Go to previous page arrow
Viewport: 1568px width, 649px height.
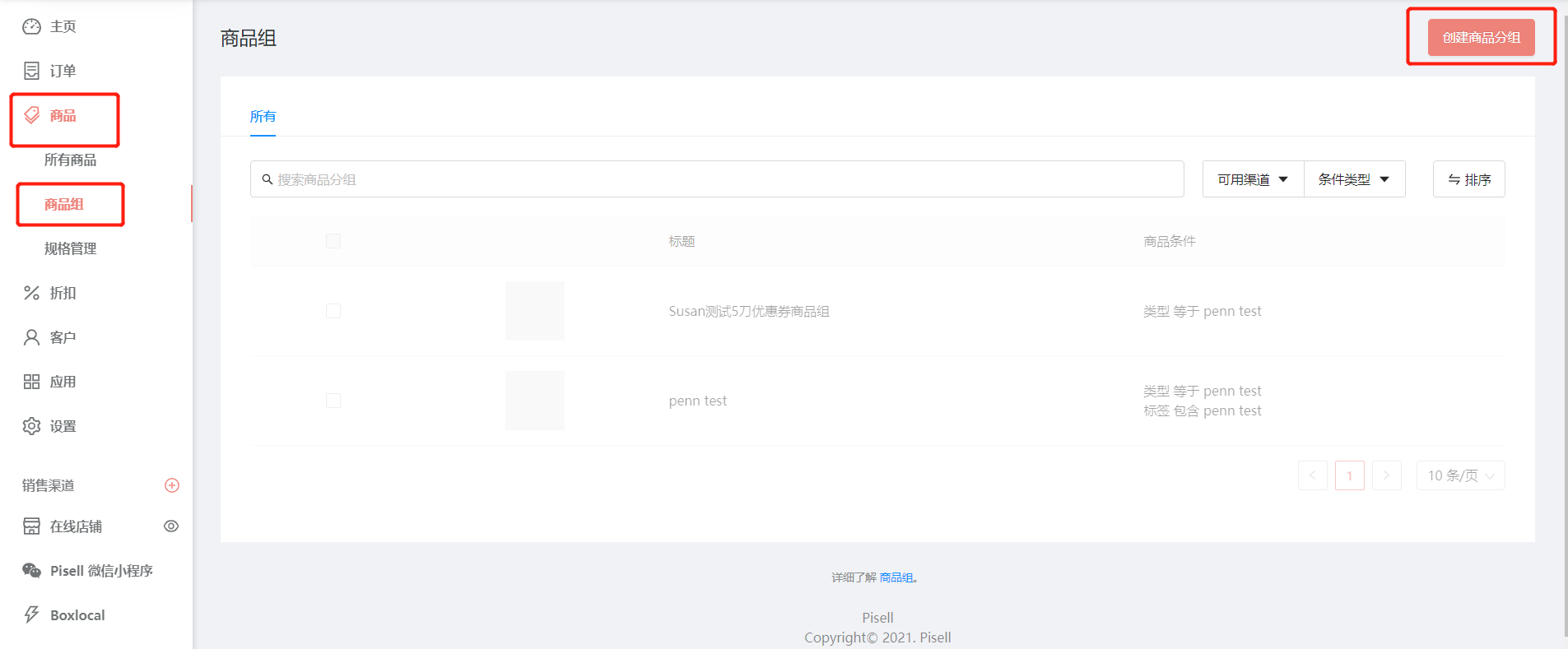point(1313,475)
